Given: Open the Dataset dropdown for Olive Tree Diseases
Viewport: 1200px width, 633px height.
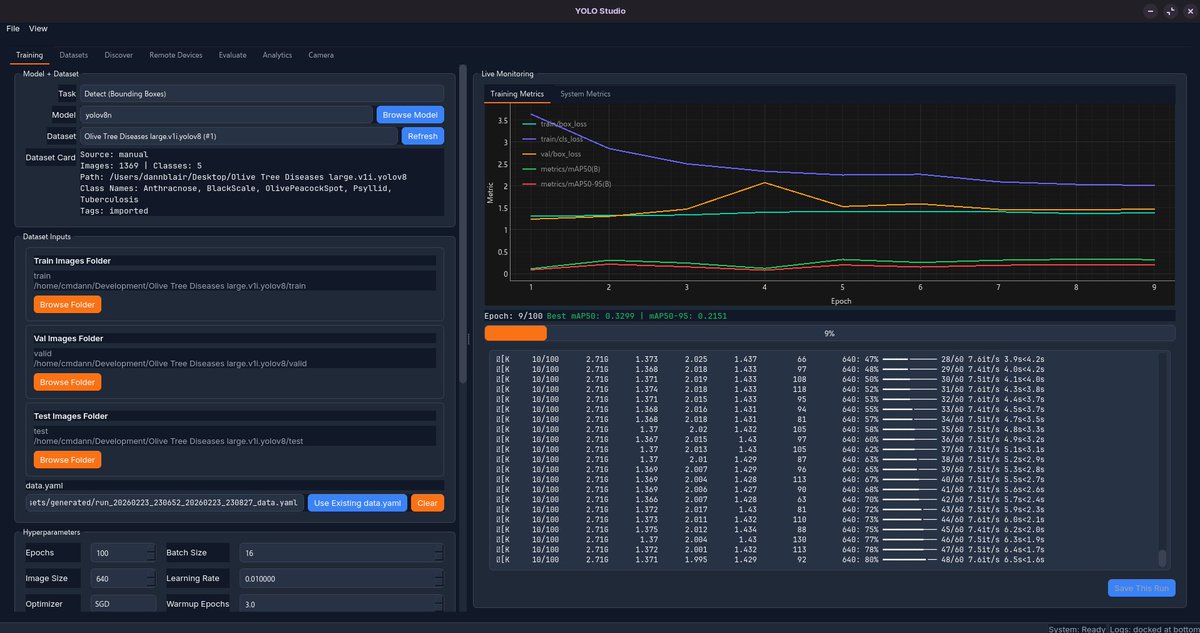Looking at the screenshot, I should (x=239, y=136).
